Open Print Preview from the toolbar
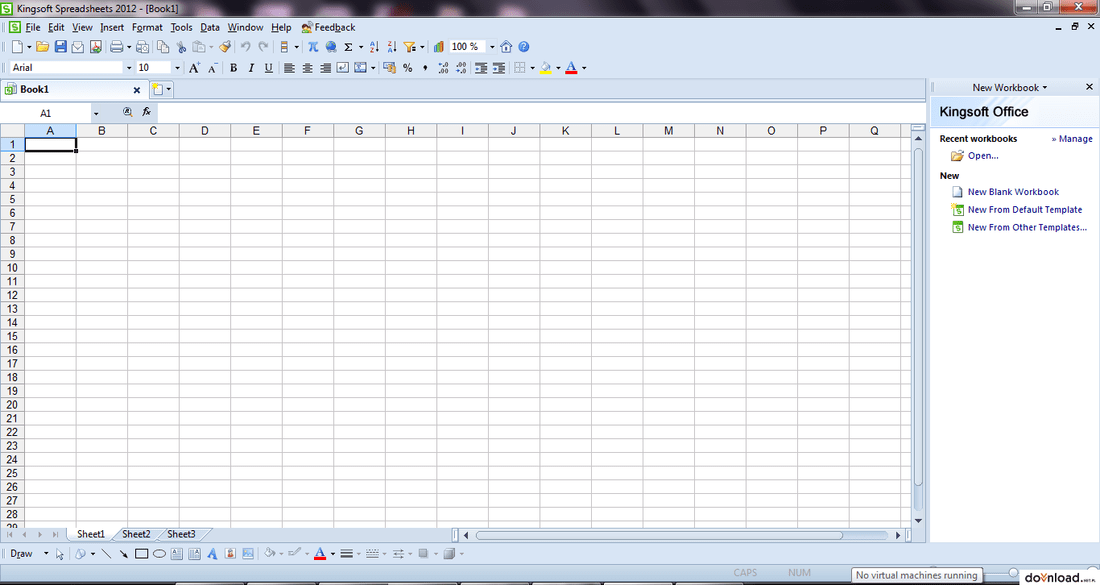The width and height of the screenshot is (1100, 585). point(142,47)
